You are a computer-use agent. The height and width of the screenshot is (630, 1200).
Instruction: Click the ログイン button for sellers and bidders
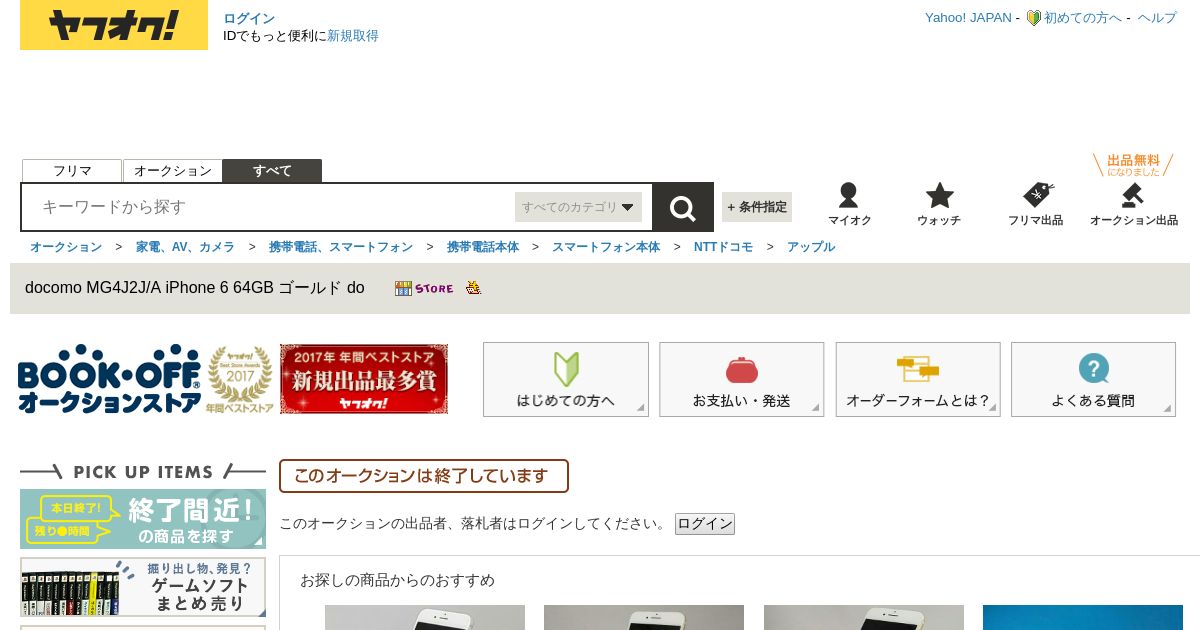705,524
